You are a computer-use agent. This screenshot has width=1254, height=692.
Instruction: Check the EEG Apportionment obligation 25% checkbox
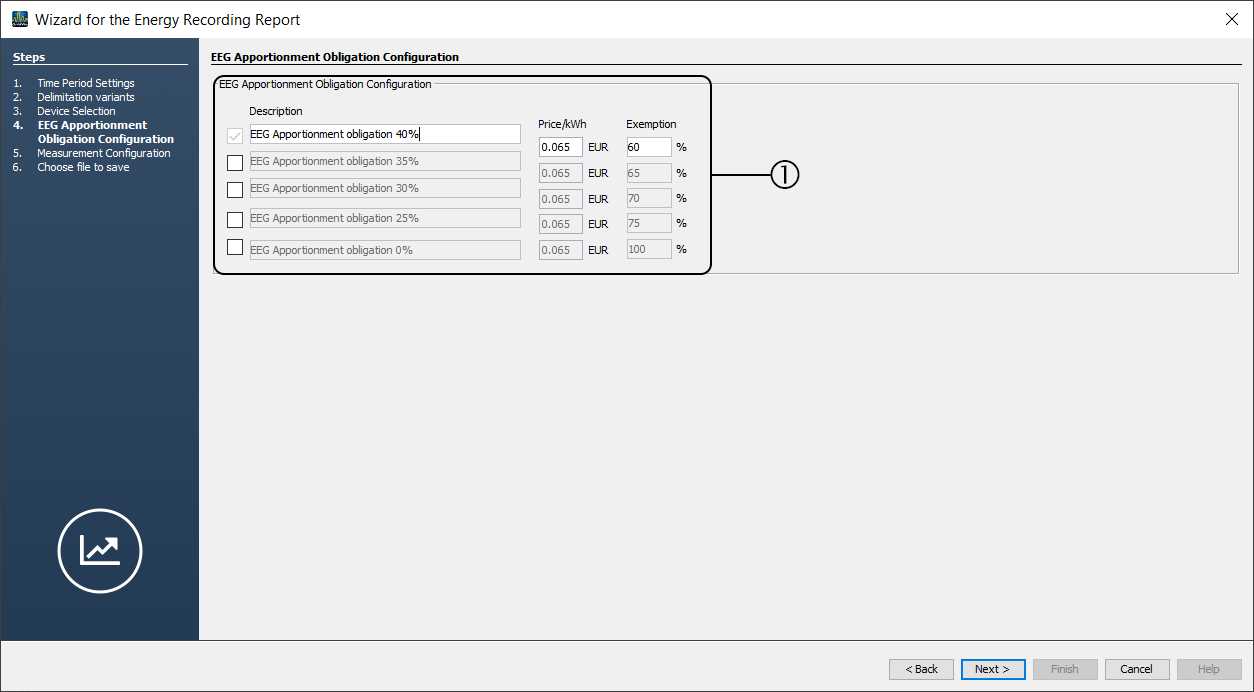point(235,219)
